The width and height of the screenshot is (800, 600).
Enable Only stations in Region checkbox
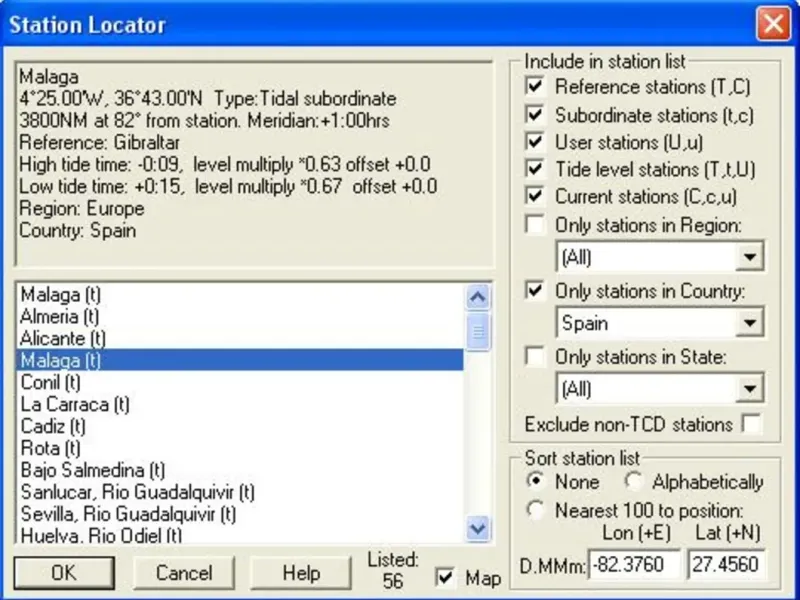[x=535, y=224]
